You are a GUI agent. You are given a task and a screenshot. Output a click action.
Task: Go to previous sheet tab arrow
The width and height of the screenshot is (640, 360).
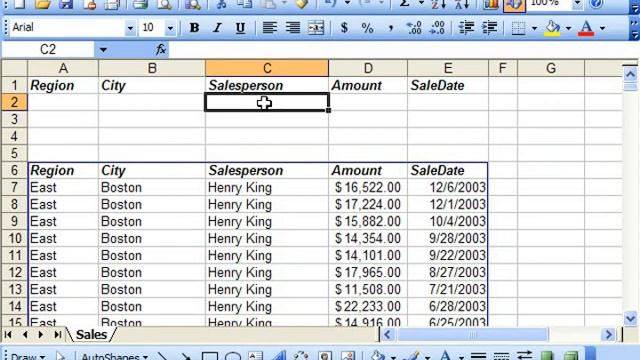pos(25,335)
